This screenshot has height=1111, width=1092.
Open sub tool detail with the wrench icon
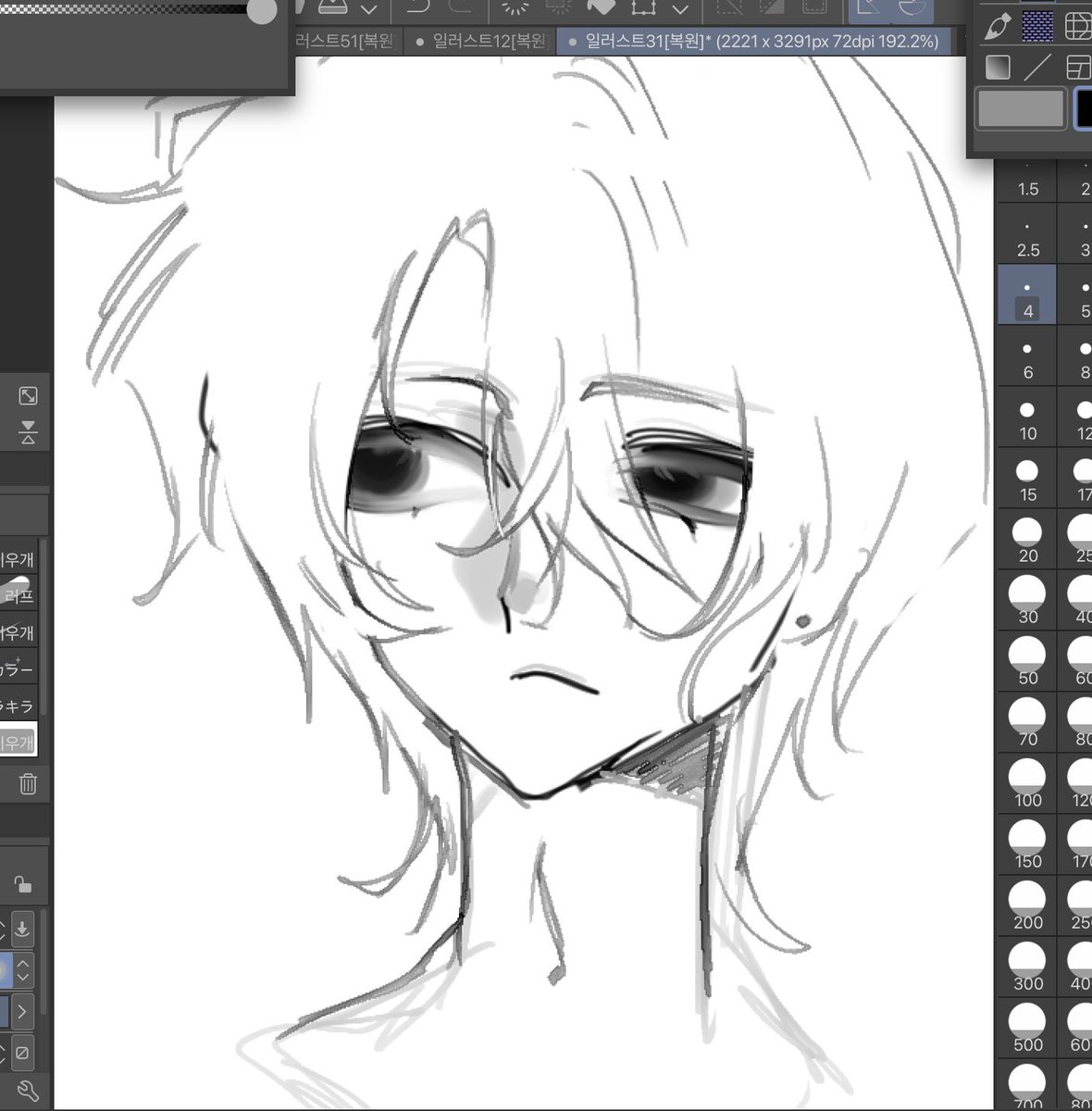point(27,1091)
